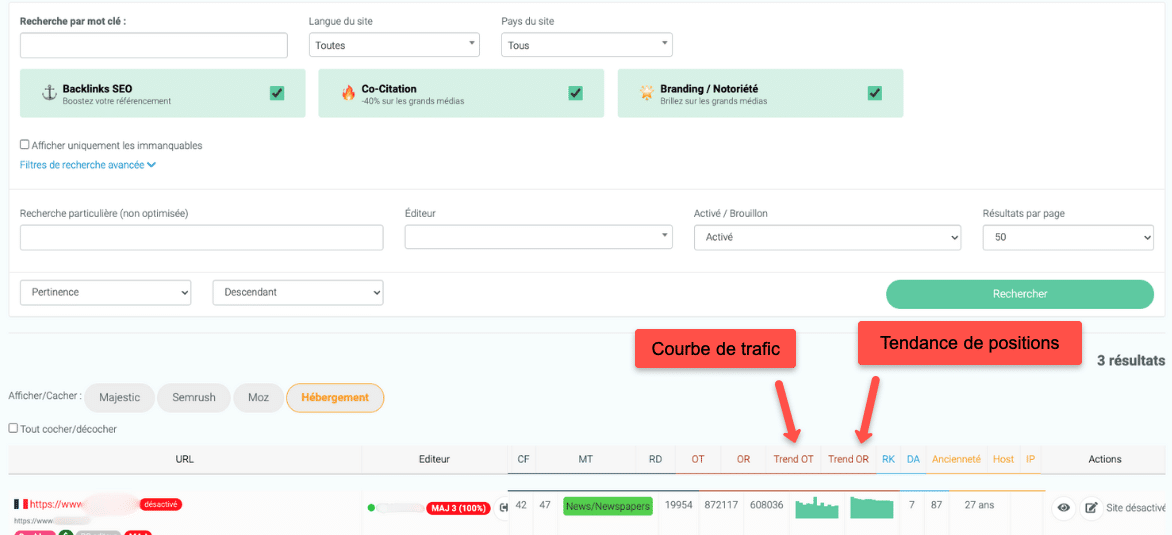
Task: Click the Actions column header
Action: (1103, 460)
